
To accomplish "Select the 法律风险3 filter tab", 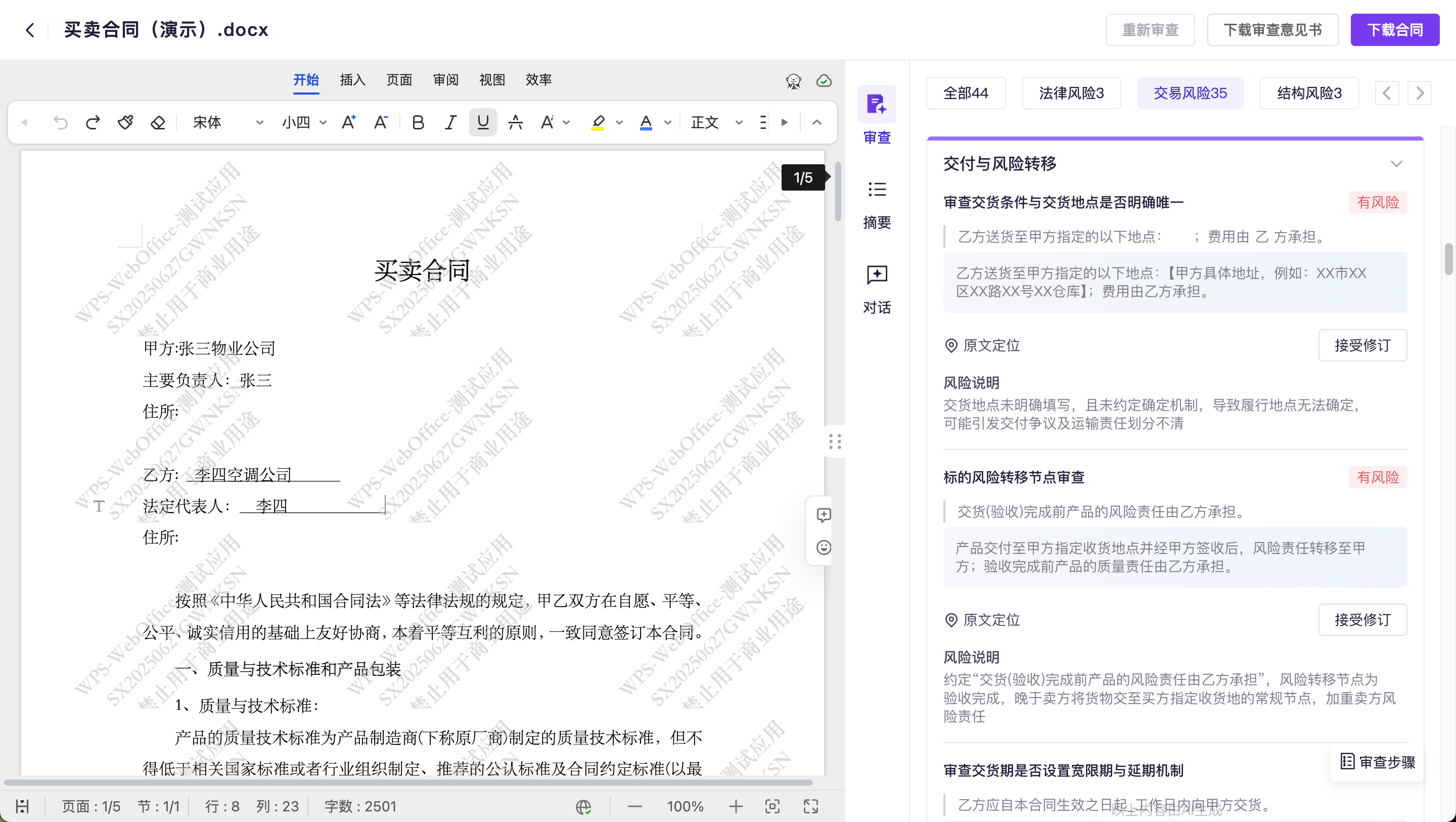I will point(1071,94).
